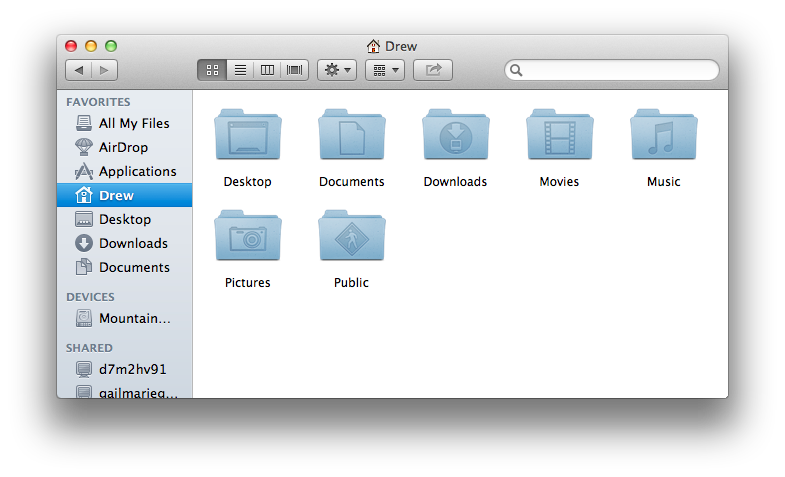Click the magnifying glass search icon

point(516,70)
